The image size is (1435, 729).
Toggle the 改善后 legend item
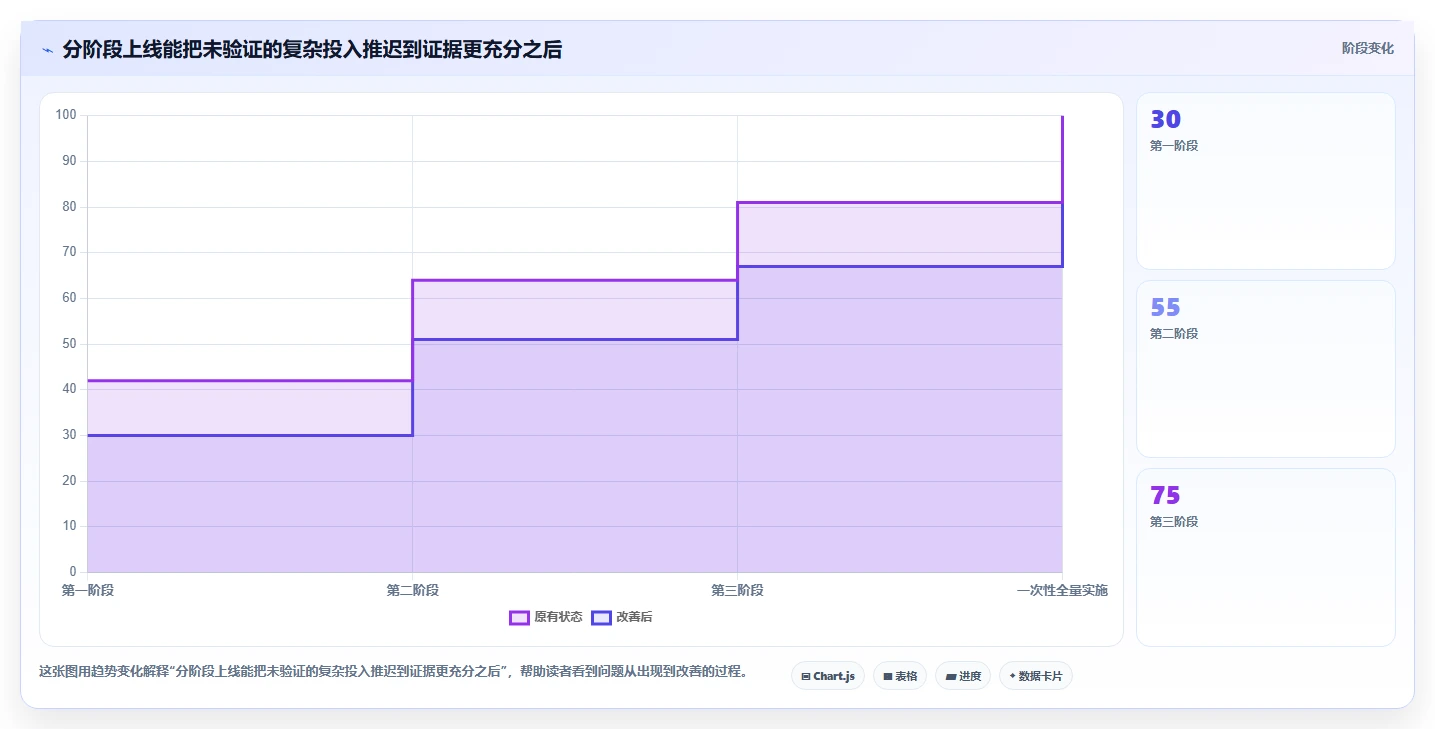(622, 618)
